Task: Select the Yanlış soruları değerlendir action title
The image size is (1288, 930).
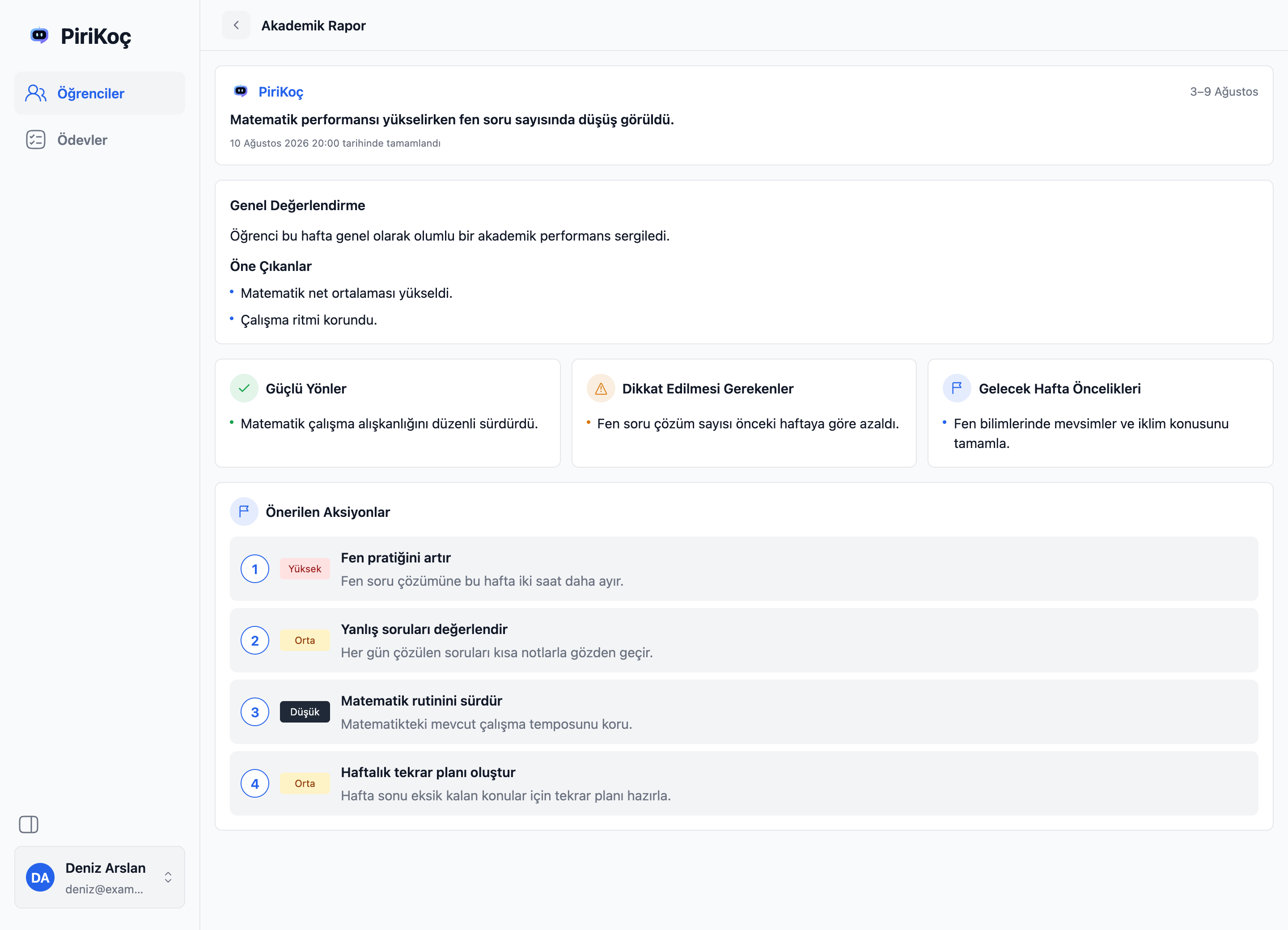Action: coord(424,629)
